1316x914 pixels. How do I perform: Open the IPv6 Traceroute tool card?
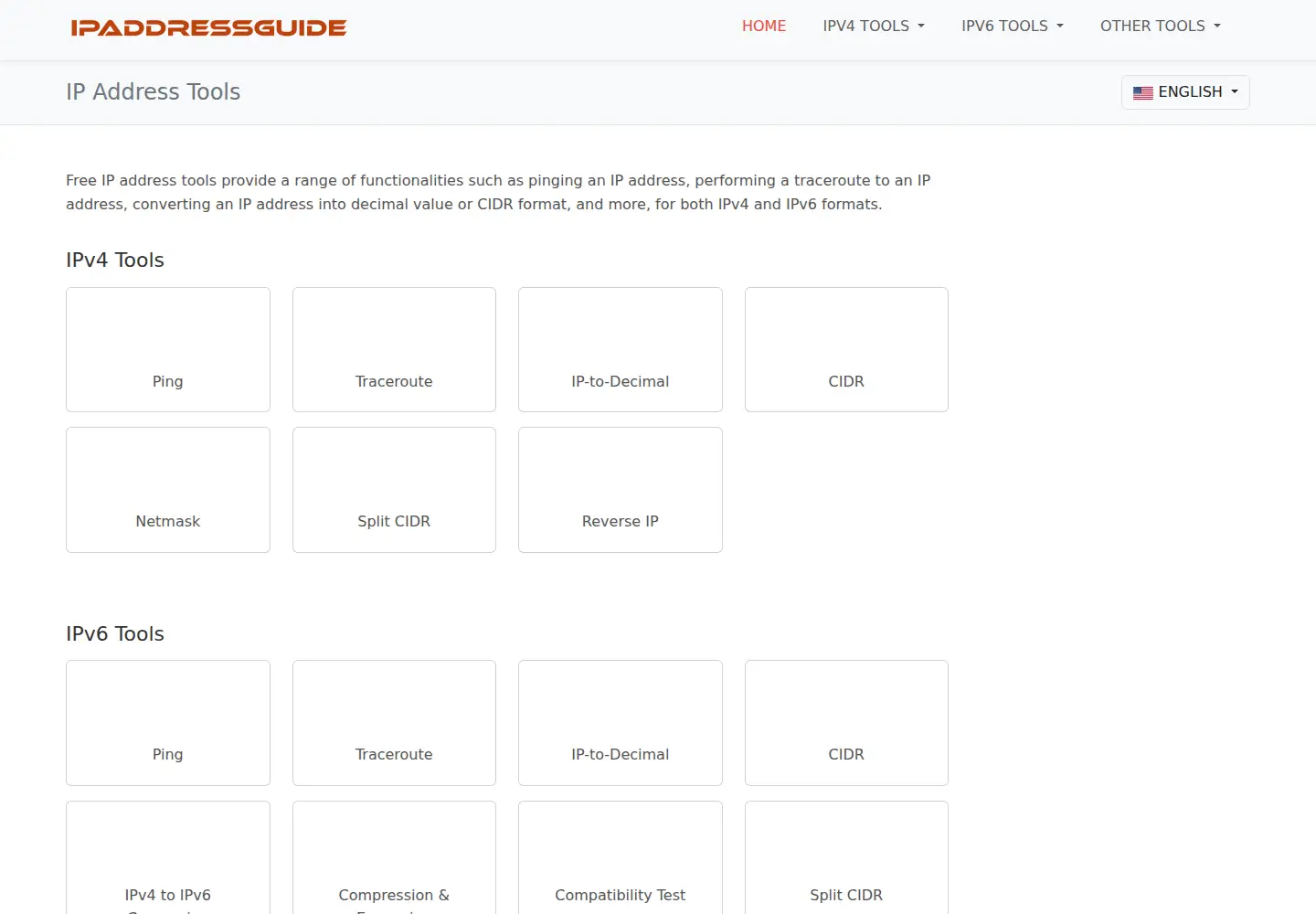point(394,723)
